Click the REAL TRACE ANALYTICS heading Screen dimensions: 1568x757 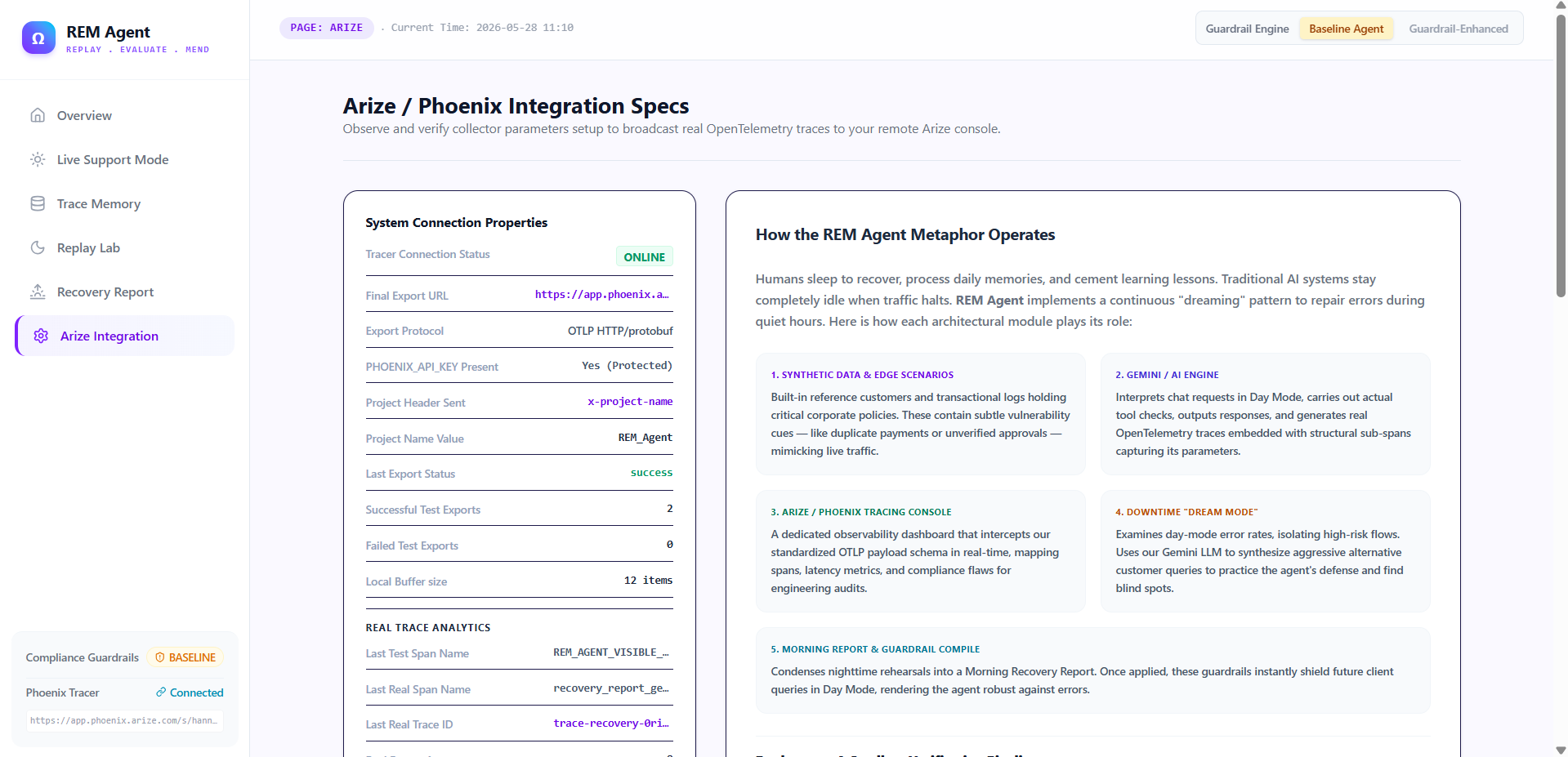428,627
